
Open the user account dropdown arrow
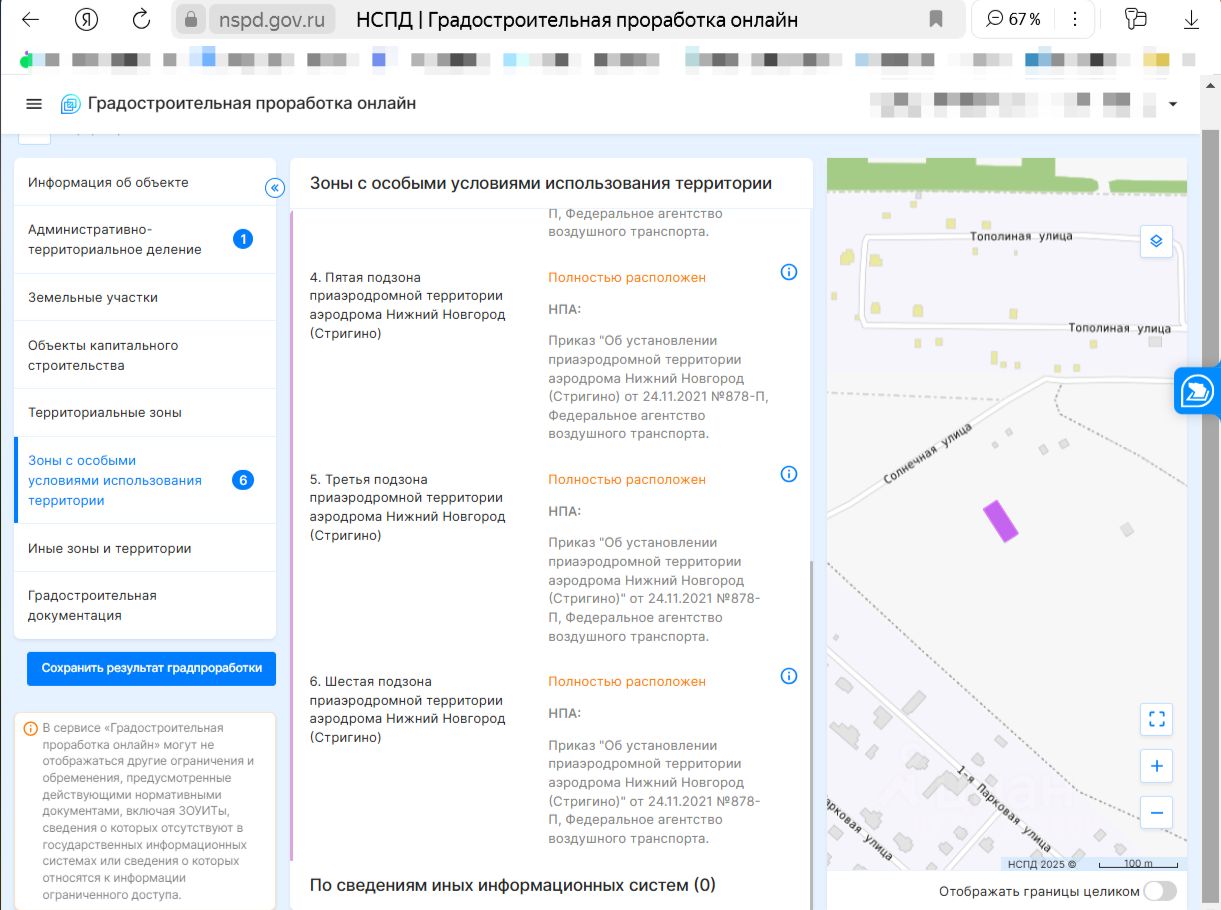click(x=1173, y=104)
